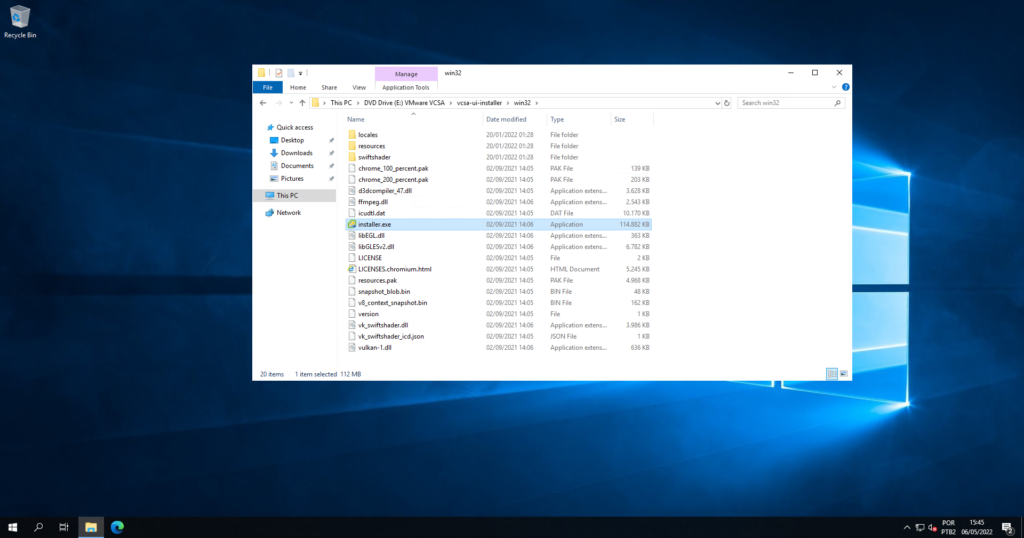1024x538 pixels.
Task: Select This PC in navigation pane
Action: pos(287,195)
